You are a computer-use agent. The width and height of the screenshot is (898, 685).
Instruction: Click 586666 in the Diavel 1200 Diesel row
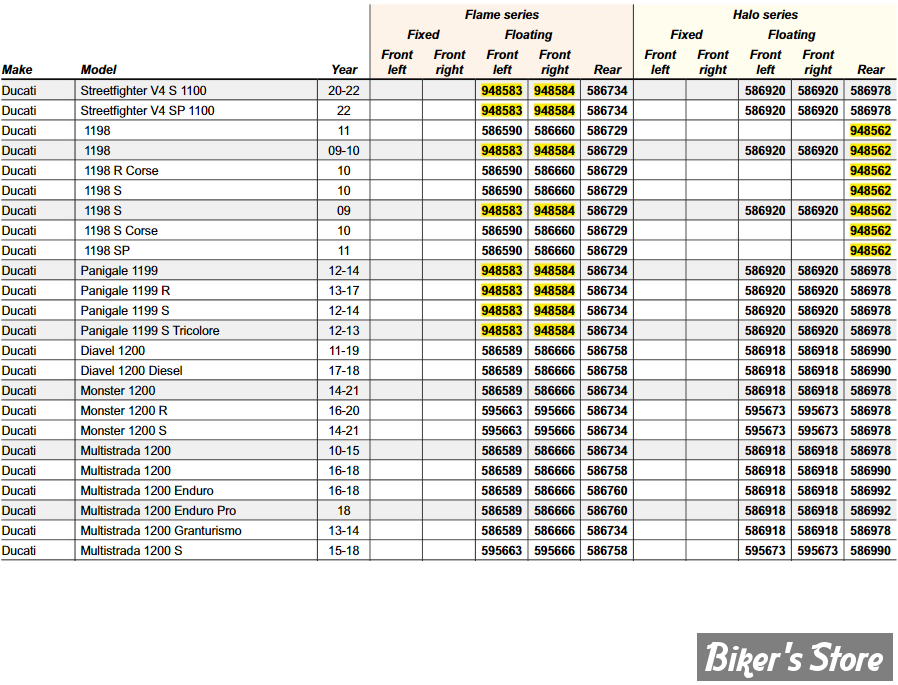[x=554, y=371]
